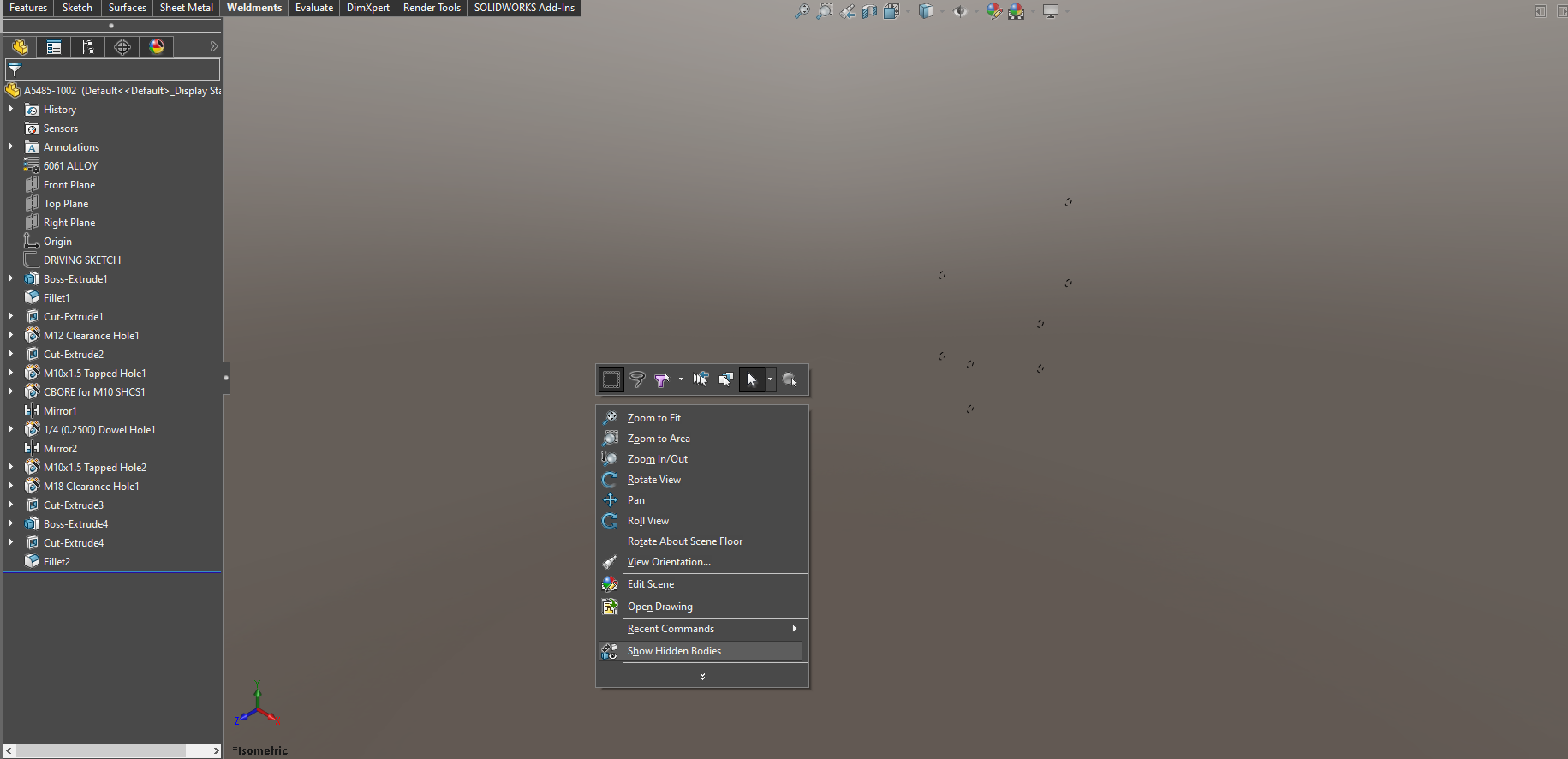Click the Magnified Selection icon
Image resolution: width=1568 pixels, height=759 pixels.
pyautogui.click(x=790, y=379)
